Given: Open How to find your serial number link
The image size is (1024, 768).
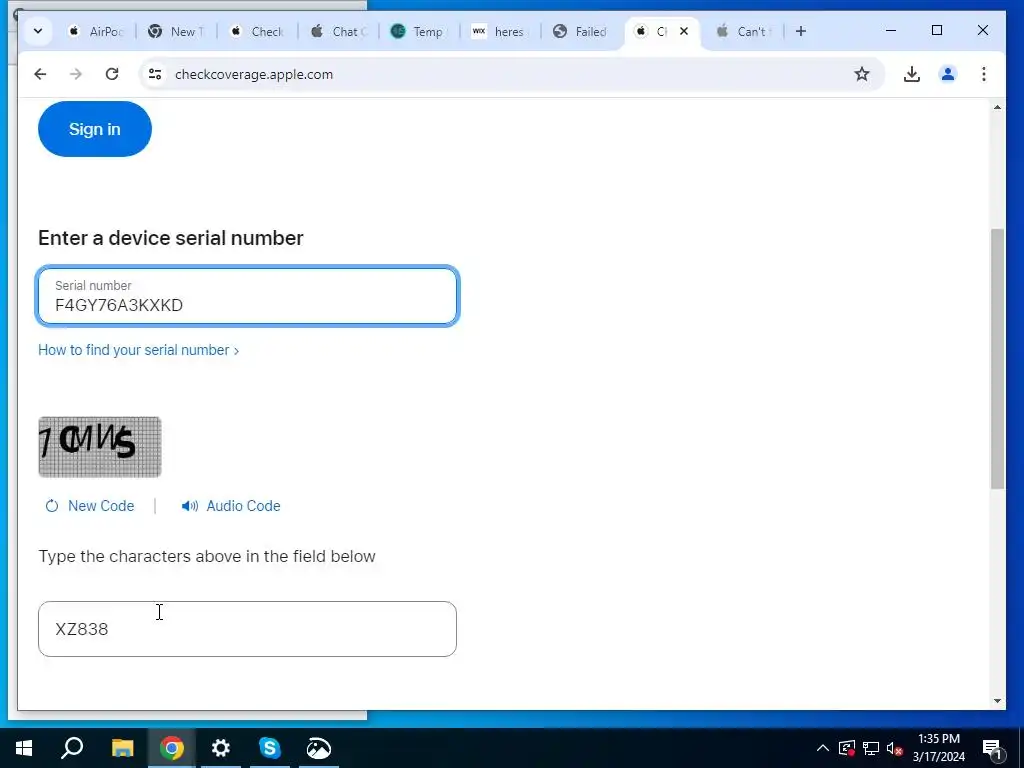Looking at the screenshot, I should click(x=138, y=350).
